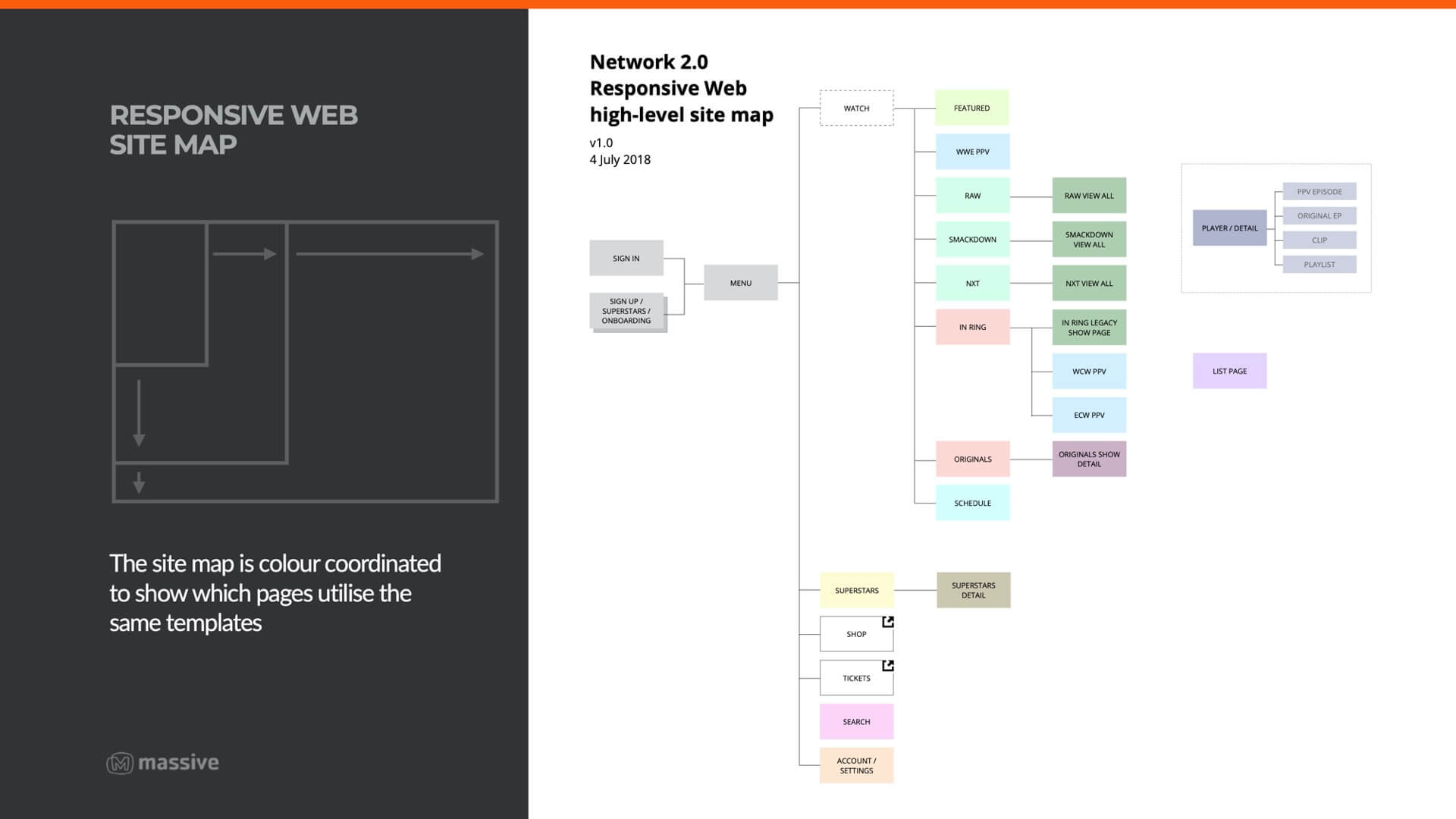Click the SMACKDOWN node
This screenshot has height=819, width=1456.
click(972, 240)
